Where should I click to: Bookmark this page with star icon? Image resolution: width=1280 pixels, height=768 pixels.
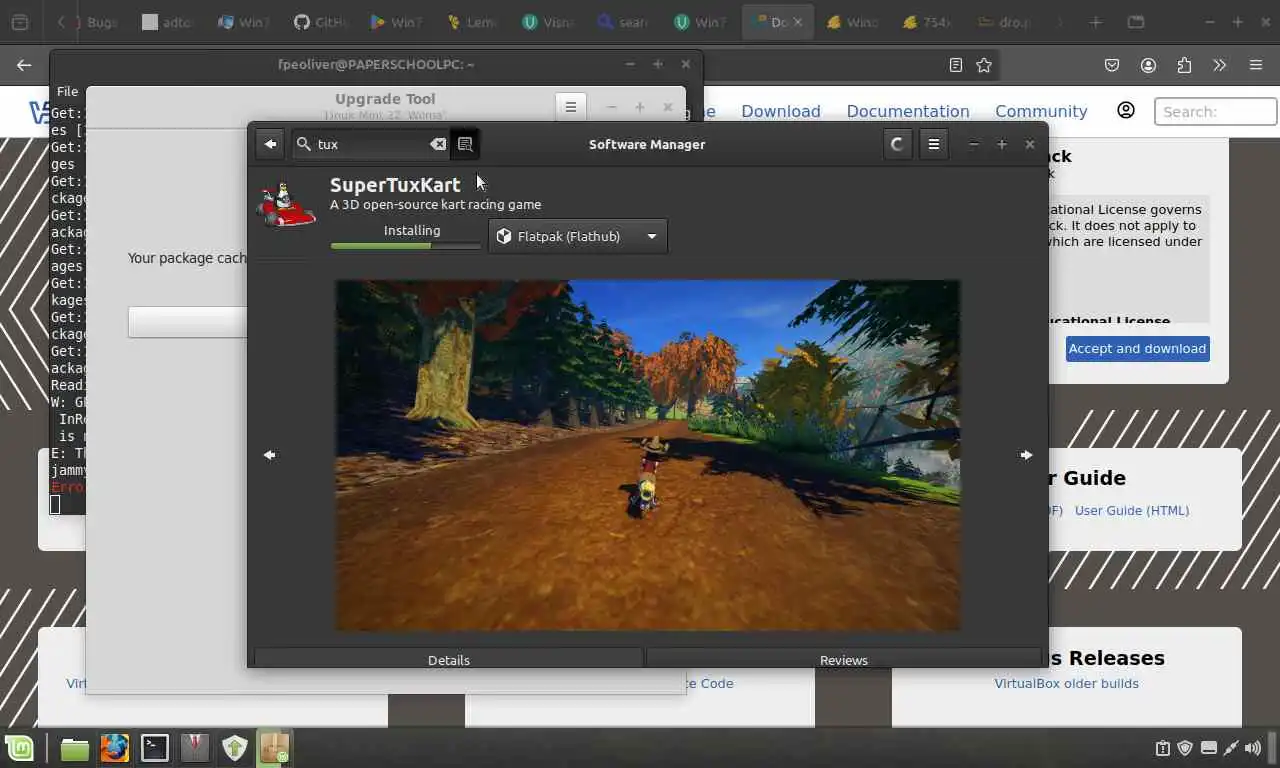[x=984, y=65]
